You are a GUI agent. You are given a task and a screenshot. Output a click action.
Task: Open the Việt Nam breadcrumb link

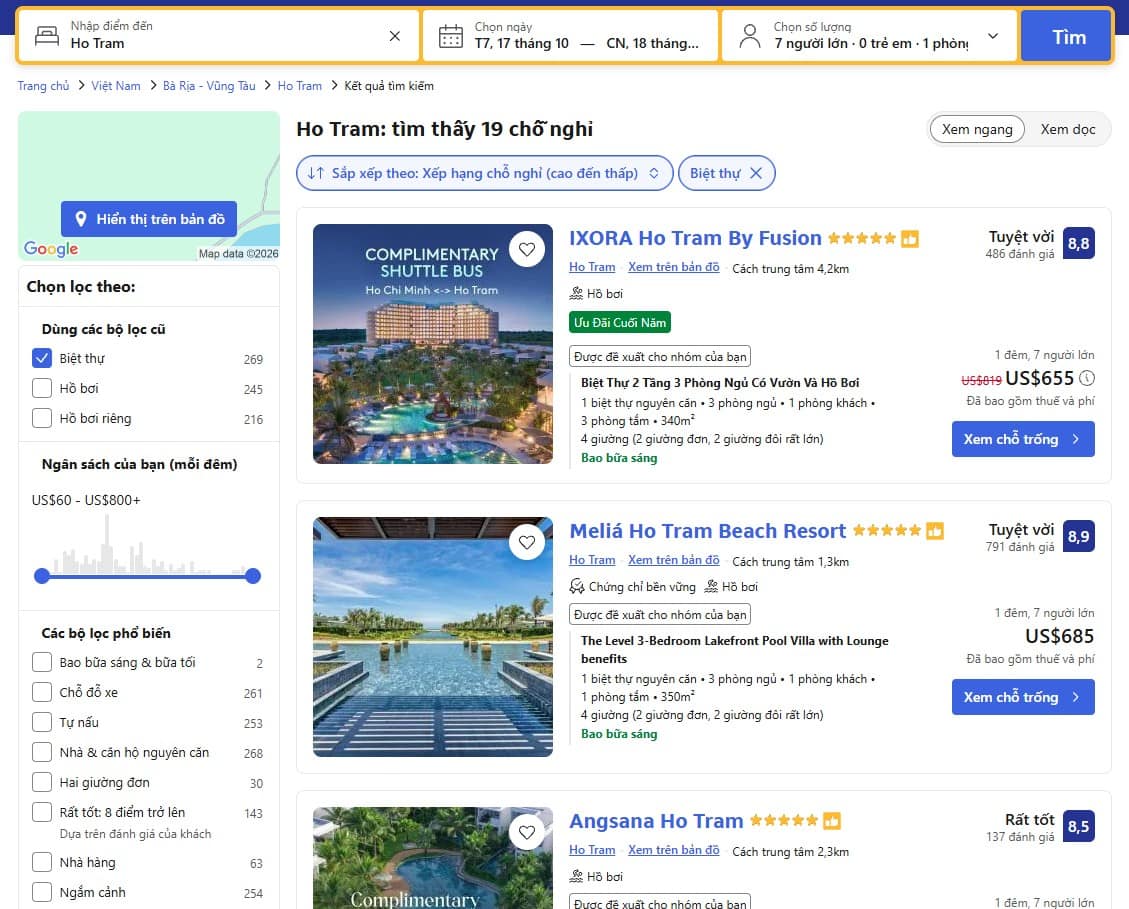[x=116, y=86]
